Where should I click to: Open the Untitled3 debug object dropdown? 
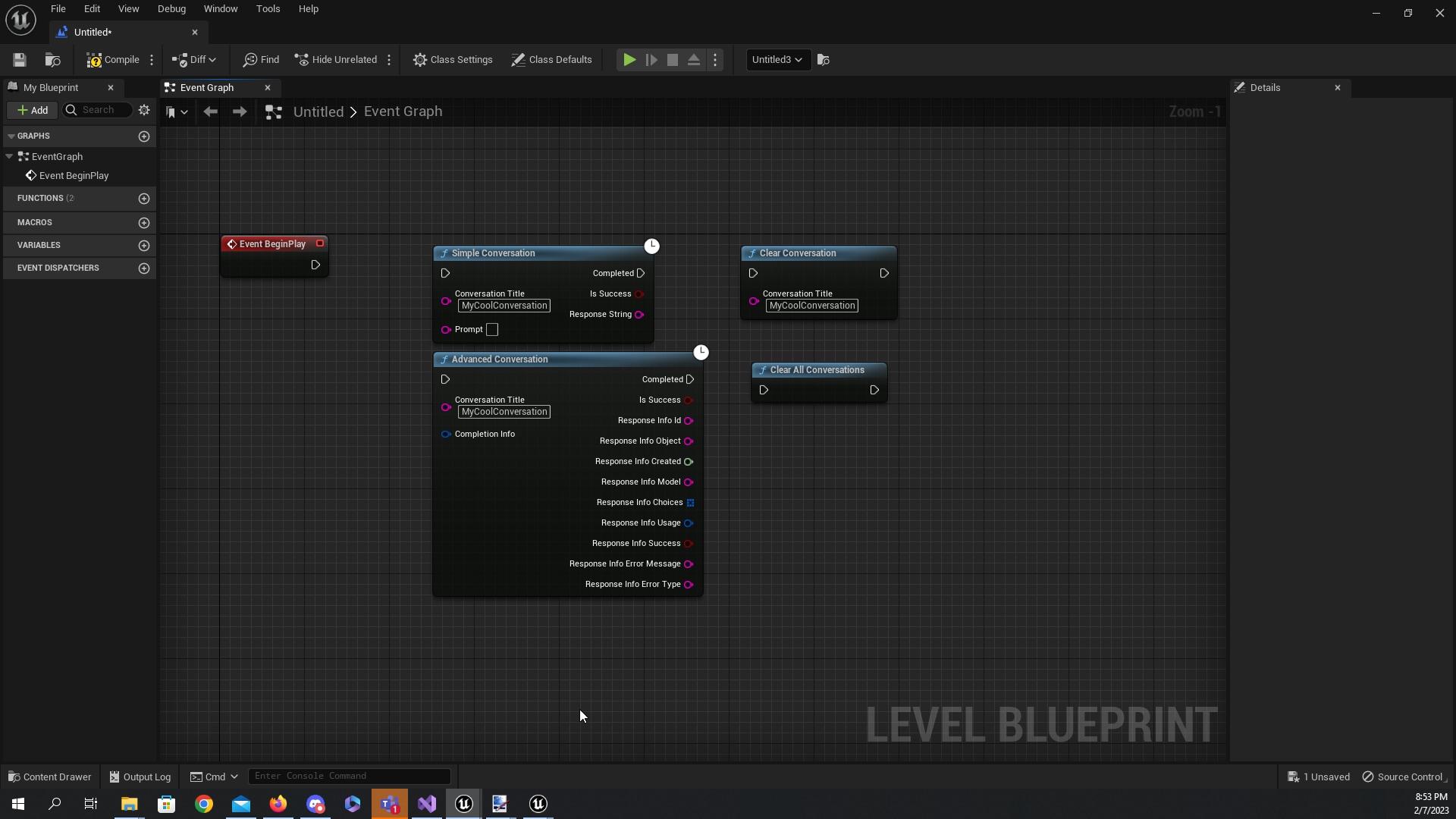click(777, 60)
